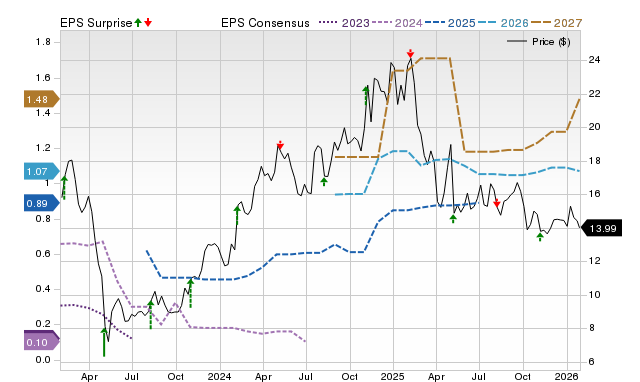Viewport: 640px width, 382px height.
Task: Click the green up arrow in EPS Surprise legend
Action: (x=138, y=22)
